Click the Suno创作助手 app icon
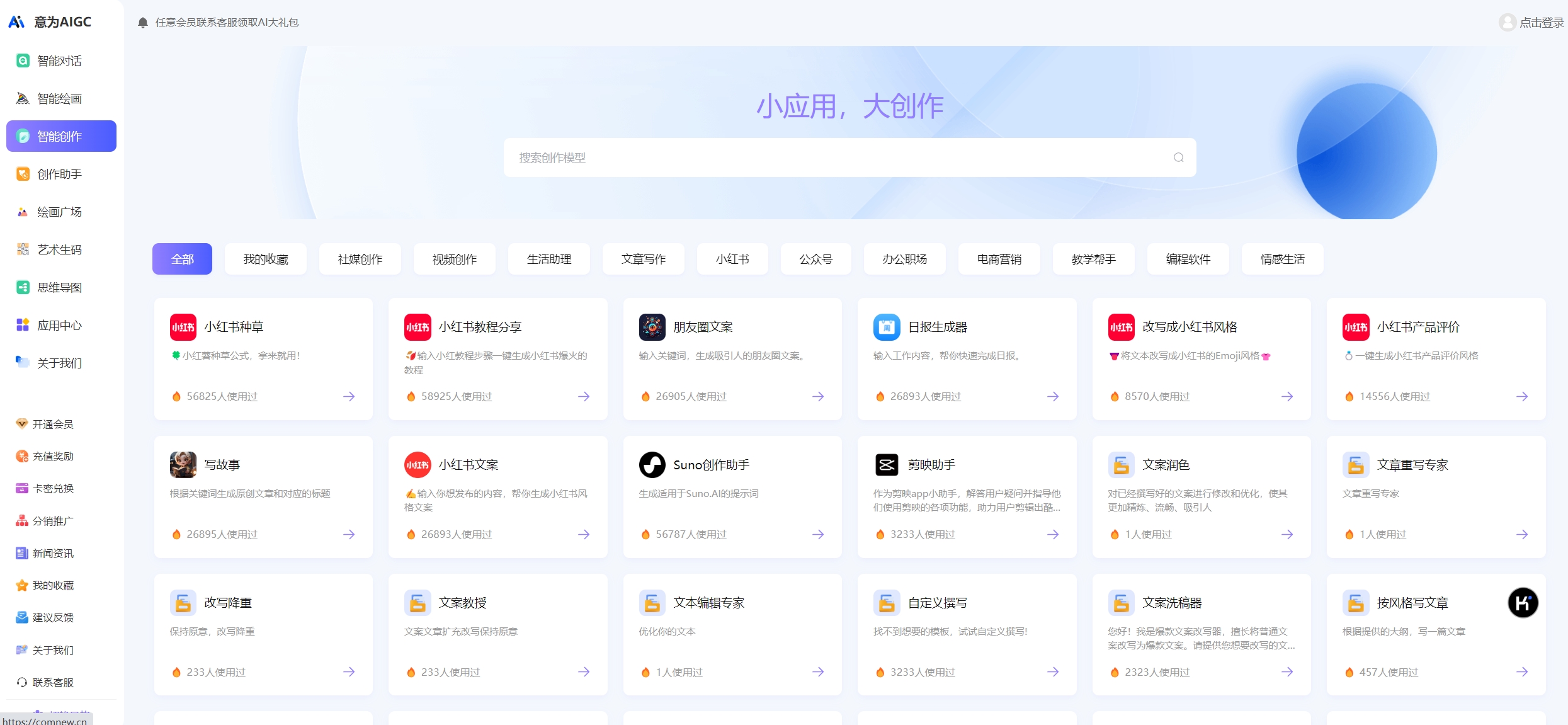This screenshot has width=1568, height=725. 652,465
